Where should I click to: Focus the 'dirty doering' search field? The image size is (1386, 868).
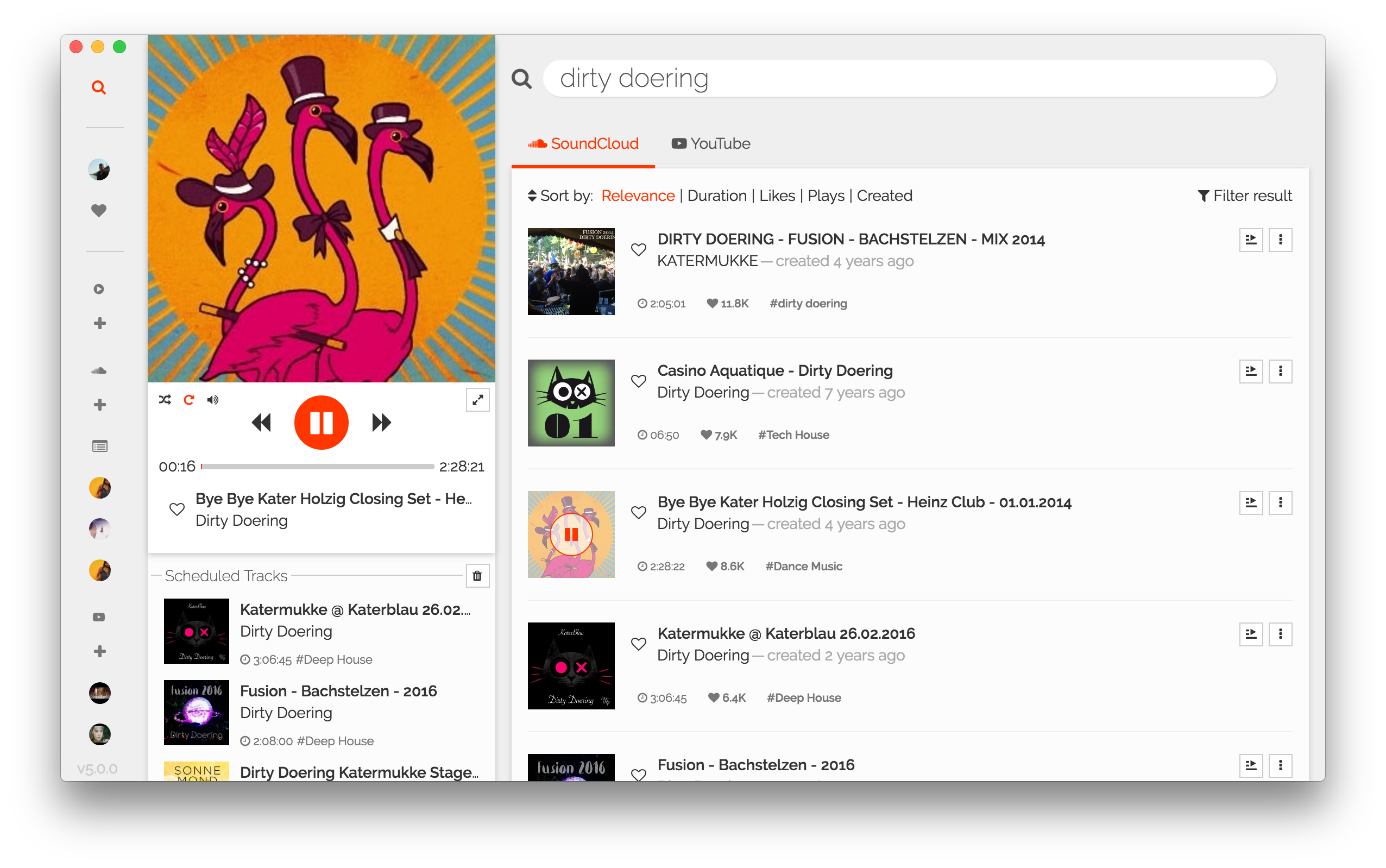click(909, 79)
